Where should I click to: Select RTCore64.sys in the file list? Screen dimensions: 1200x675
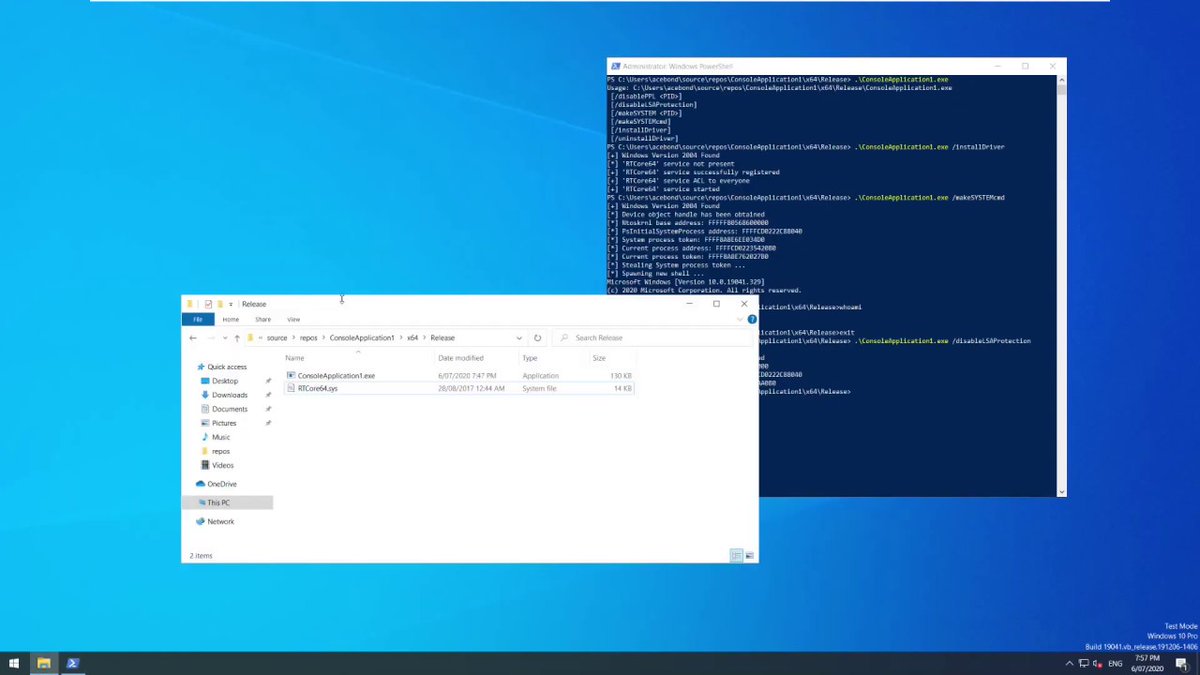click(320, 389)
